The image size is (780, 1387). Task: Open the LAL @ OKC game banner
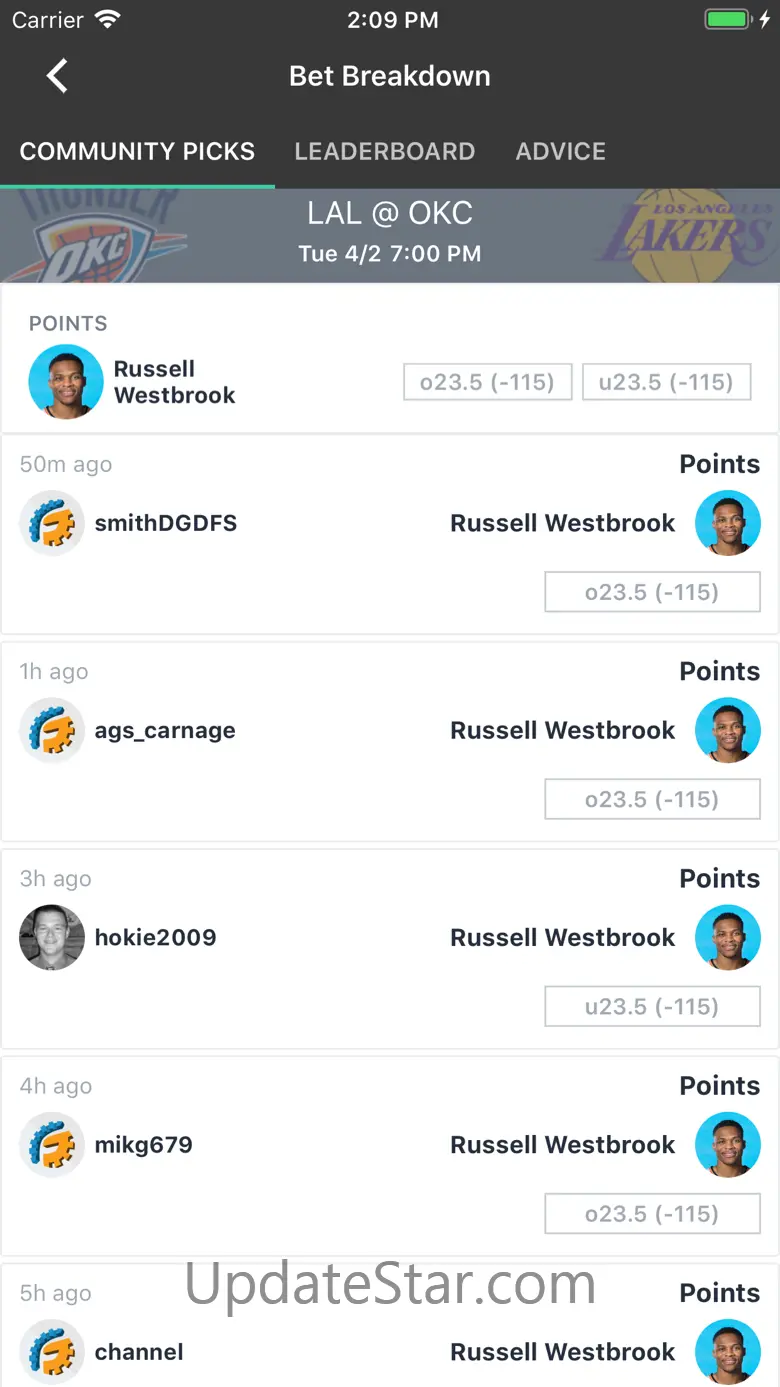click(390, 235)
